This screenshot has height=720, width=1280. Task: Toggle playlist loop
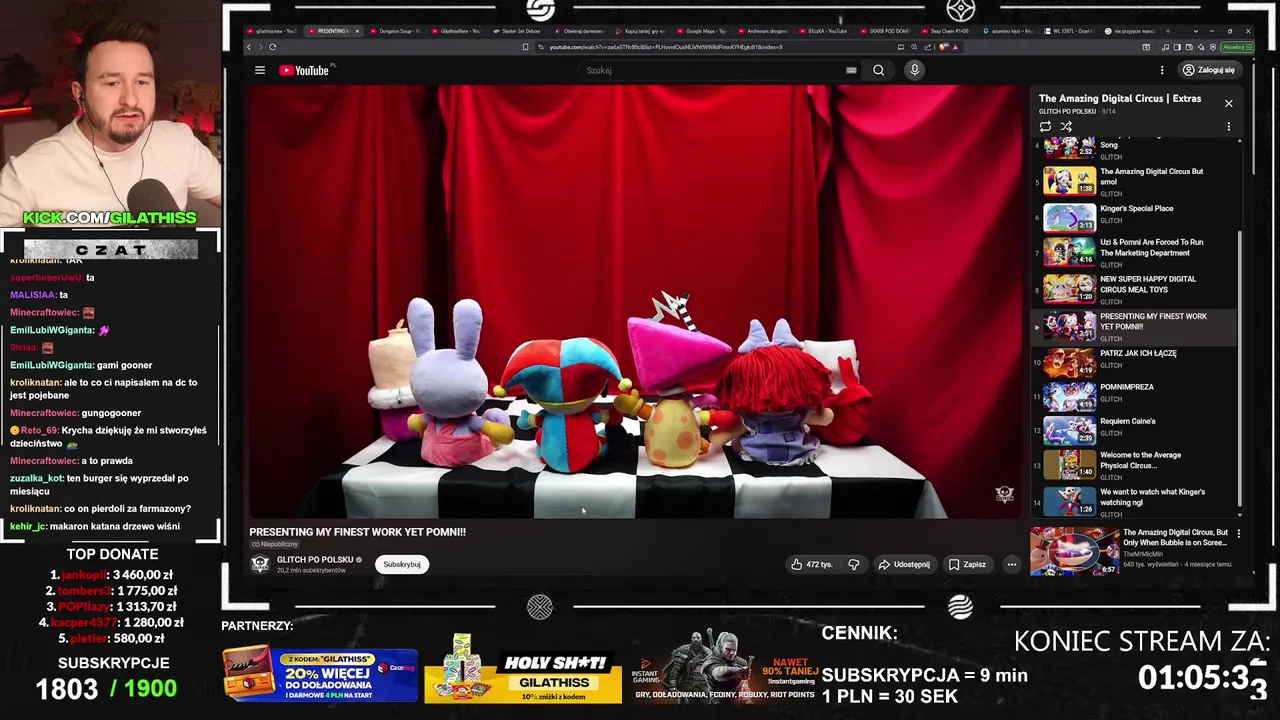[x=1045, y=126]
